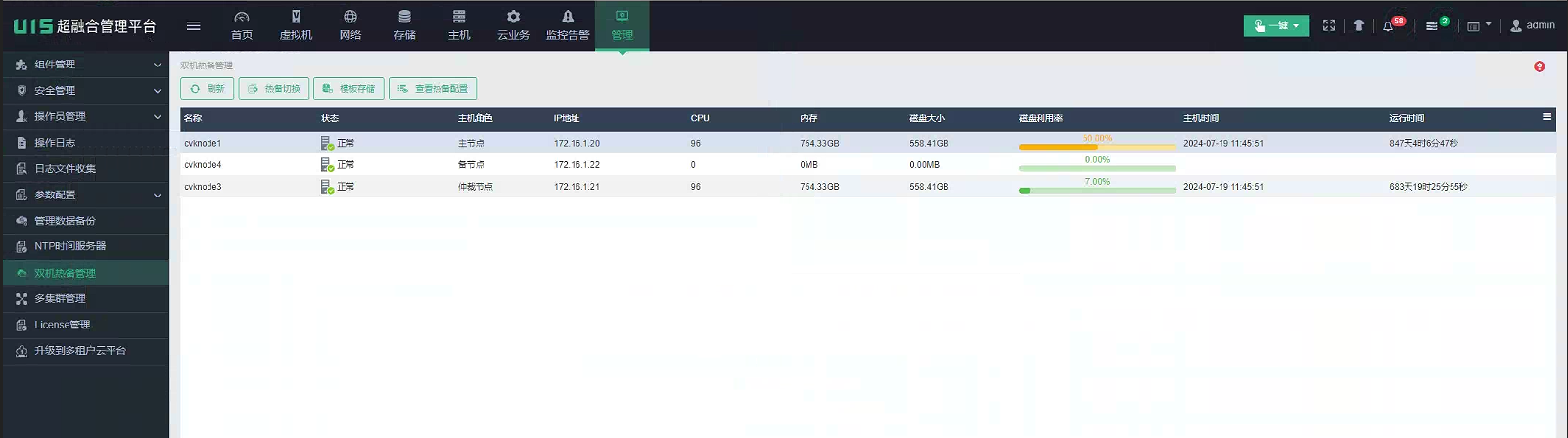The image size is (1568, 438).
Task: Open the admin user menu
Action: coord(1532,25)
